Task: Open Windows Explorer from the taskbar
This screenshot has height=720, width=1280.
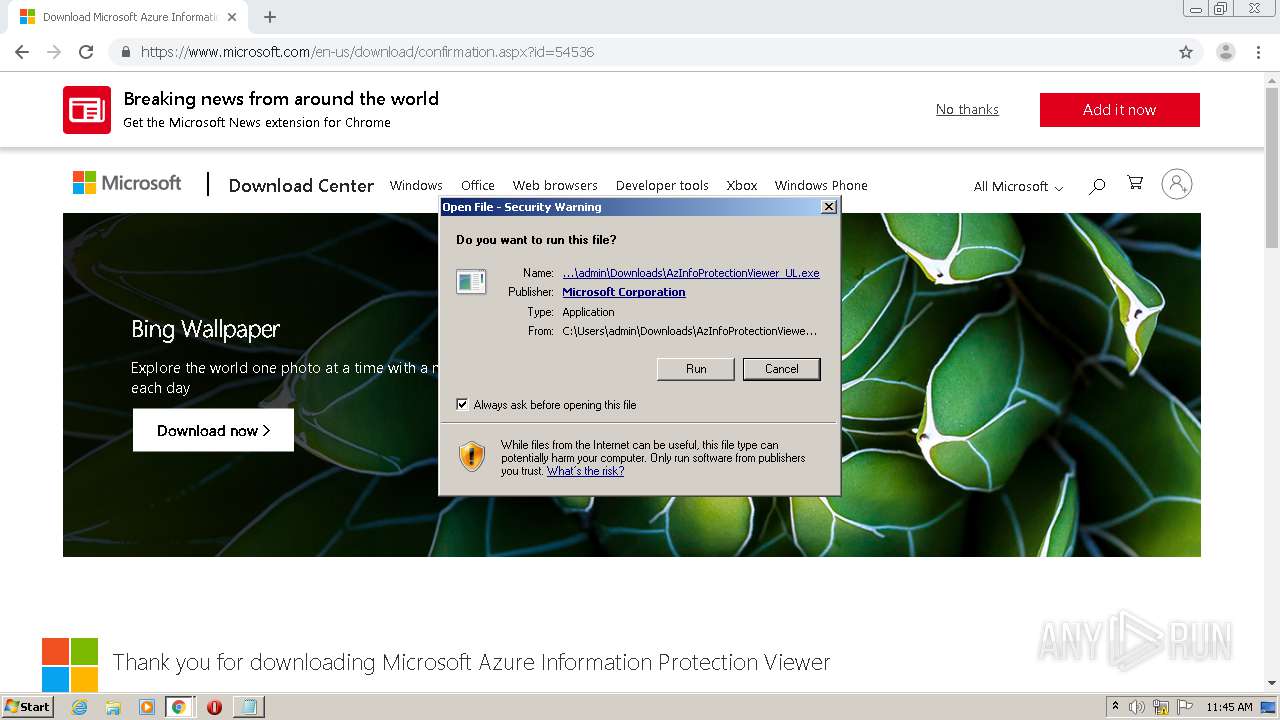Action: 113,707
